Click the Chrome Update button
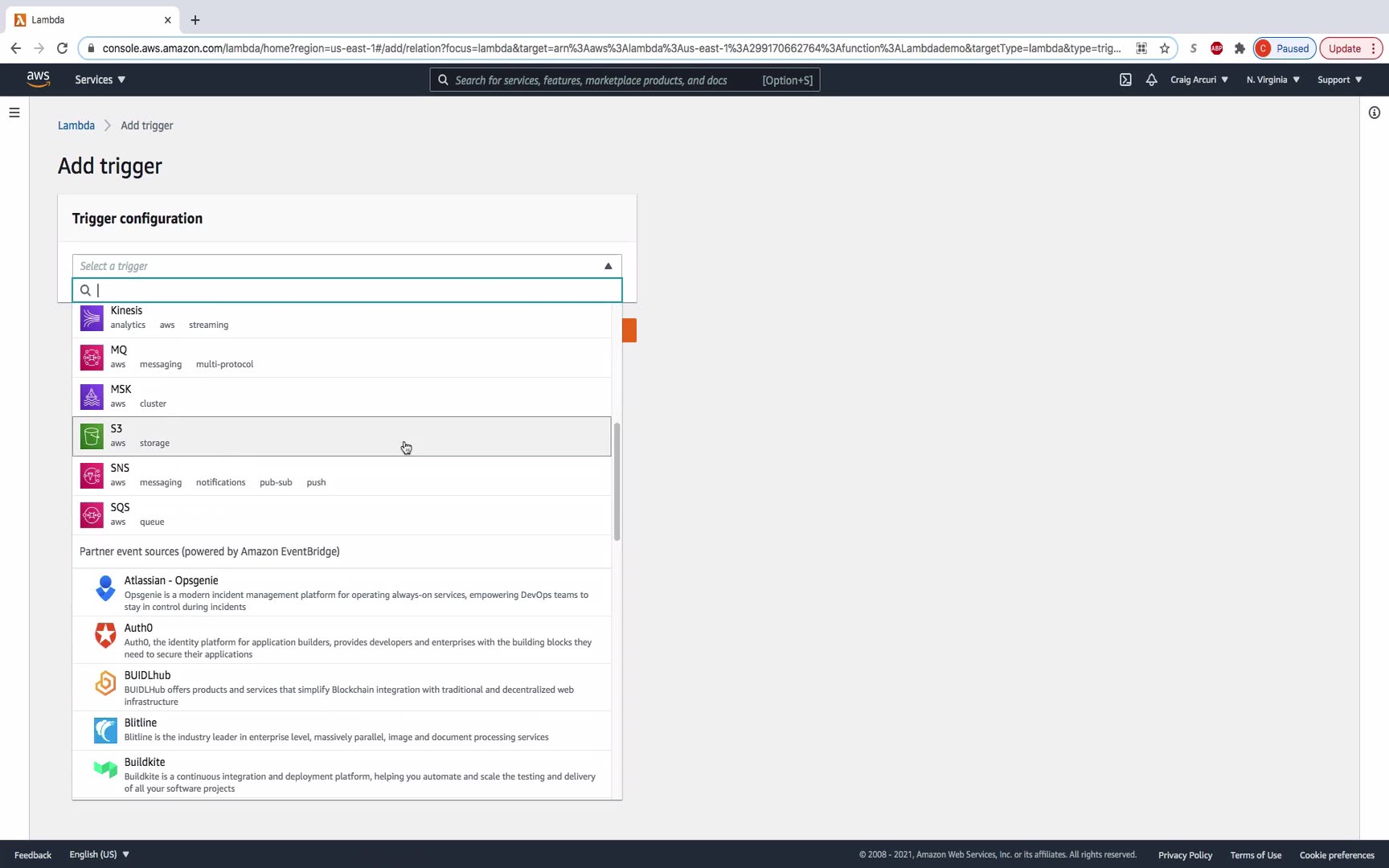The image size is (1389, 868). tap(1351, 48)
